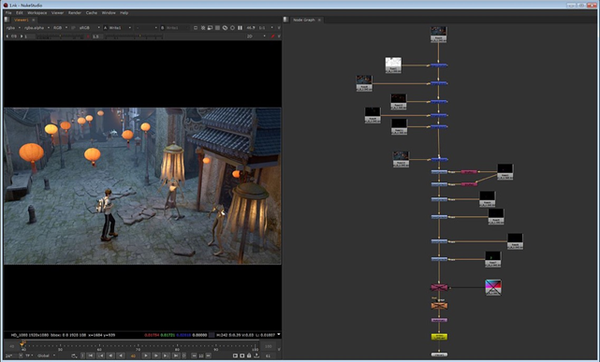Viewport: 600px width, 362px height.
Task: Step gain down with the left arrow
Action: [7, 36]
